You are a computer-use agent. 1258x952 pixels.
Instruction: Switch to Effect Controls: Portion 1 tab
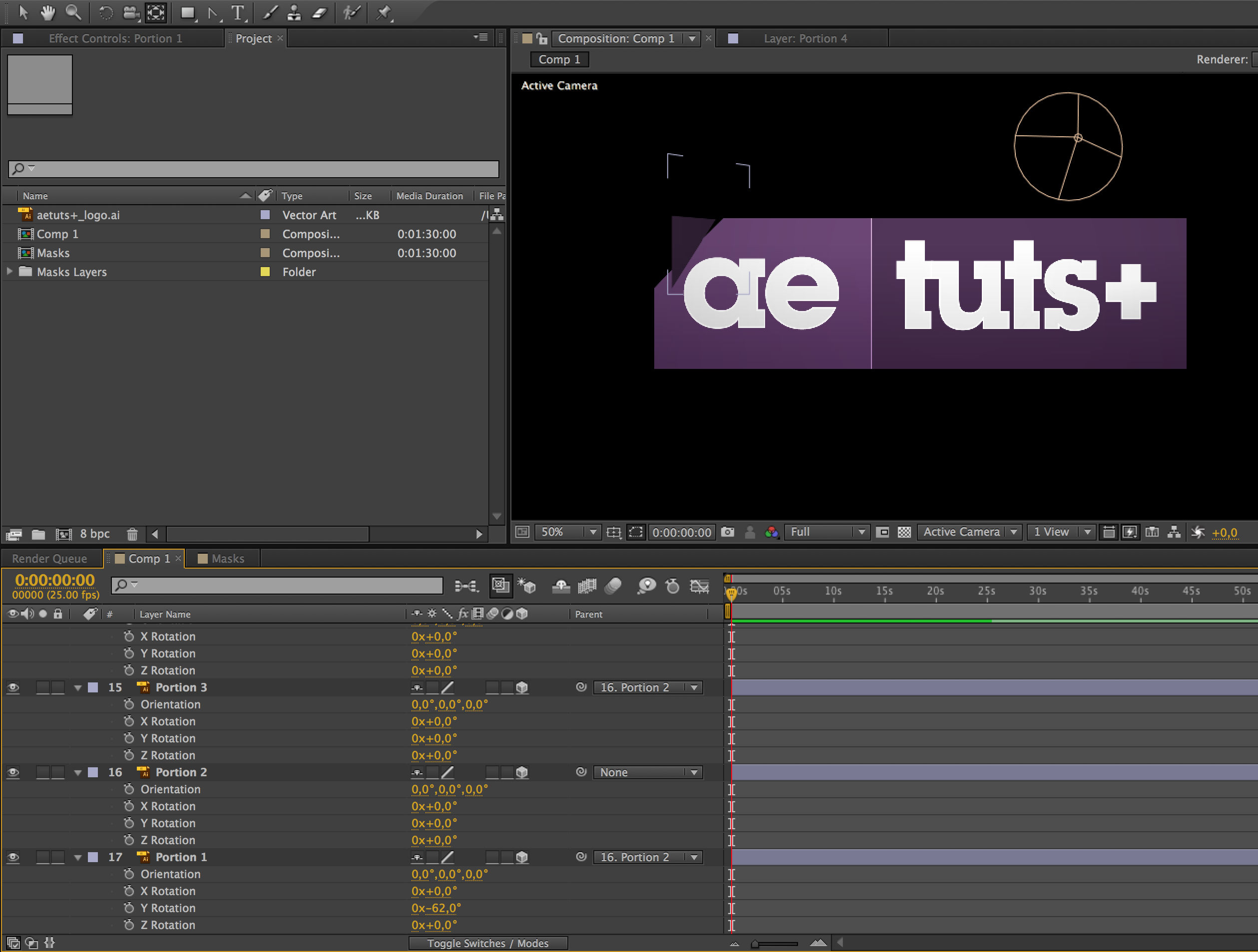click(115, 38)
